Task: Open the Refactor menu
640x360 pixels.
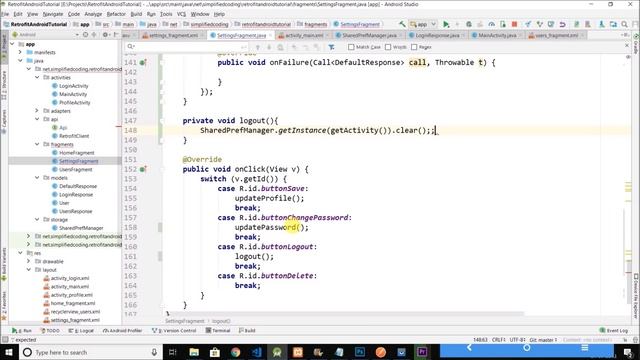Action: [x=116, y=14]
